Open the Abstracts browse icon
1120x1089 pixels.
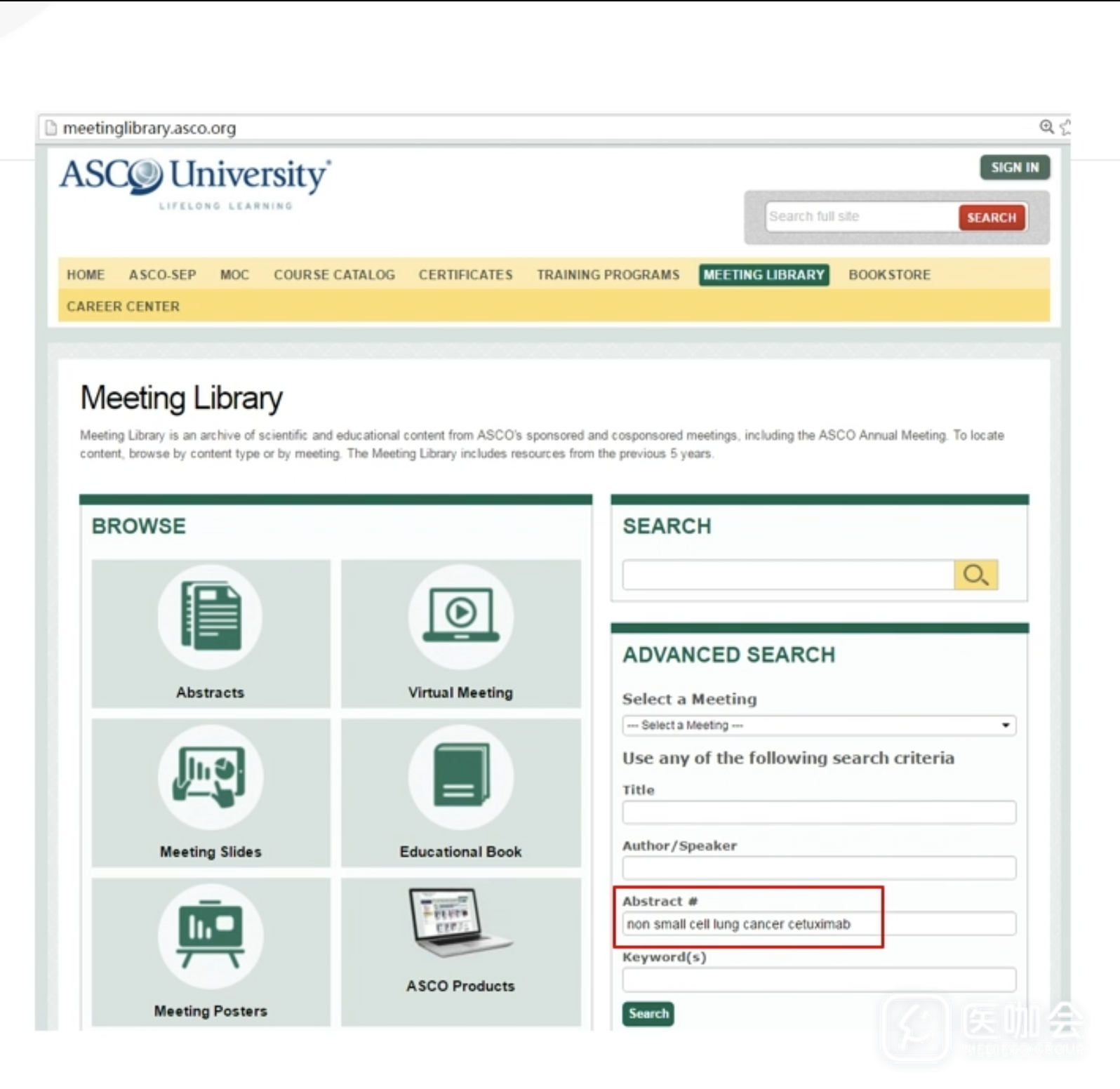[210, 617]
